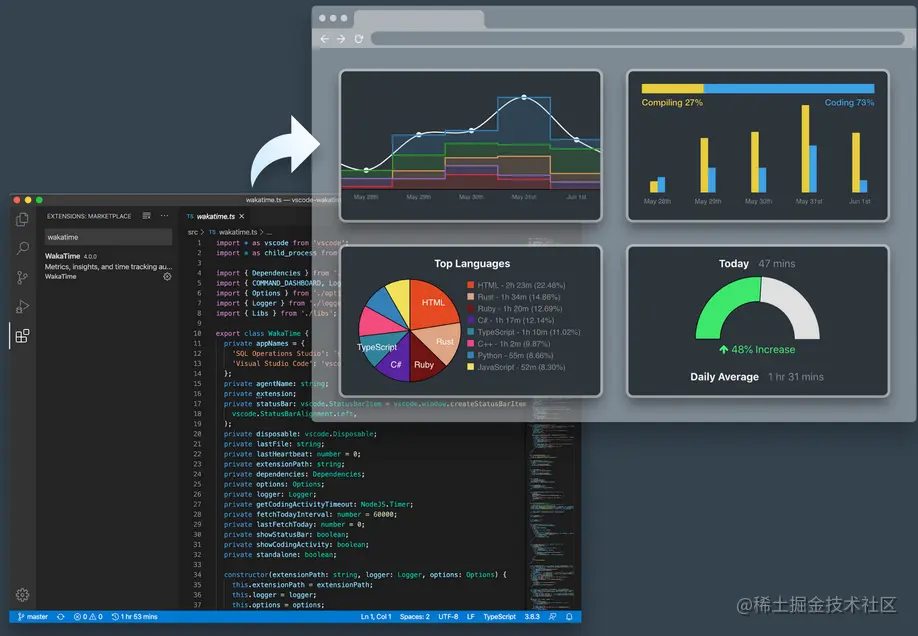918x636 pixels.
Task: Click the master branch in status bar
Action: point(33,617)
